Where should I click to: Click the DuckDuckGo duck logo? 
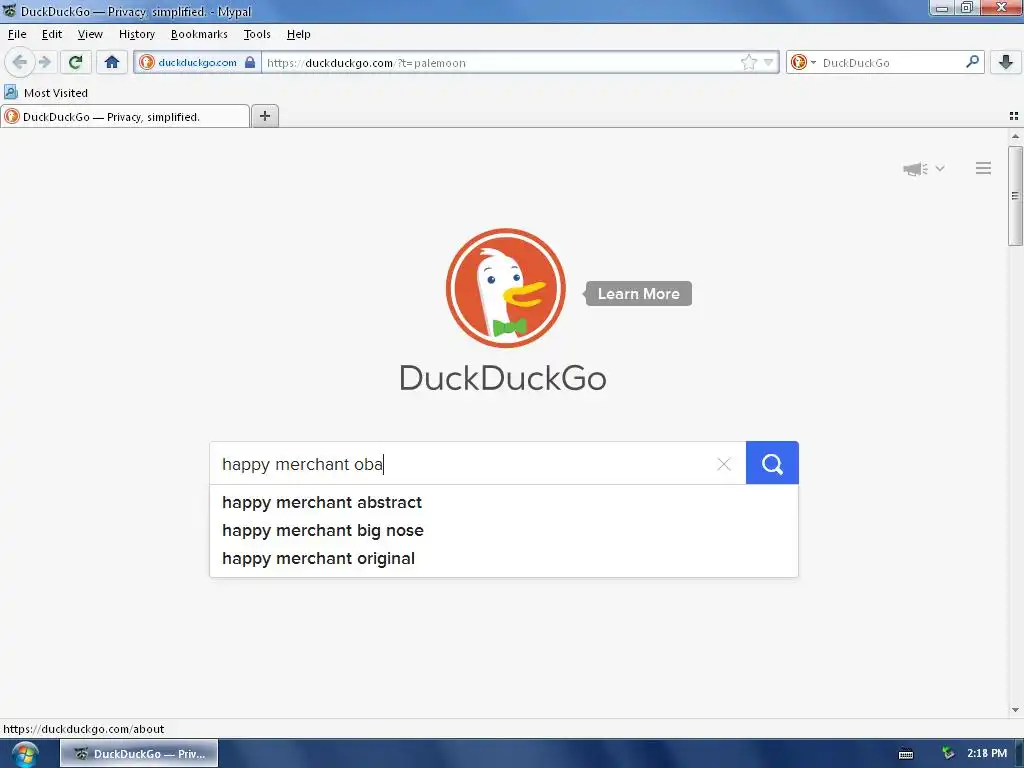(505, 288)
